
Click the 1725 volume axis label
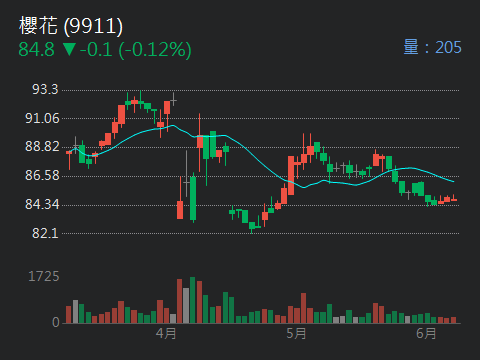tap(44, 276)
